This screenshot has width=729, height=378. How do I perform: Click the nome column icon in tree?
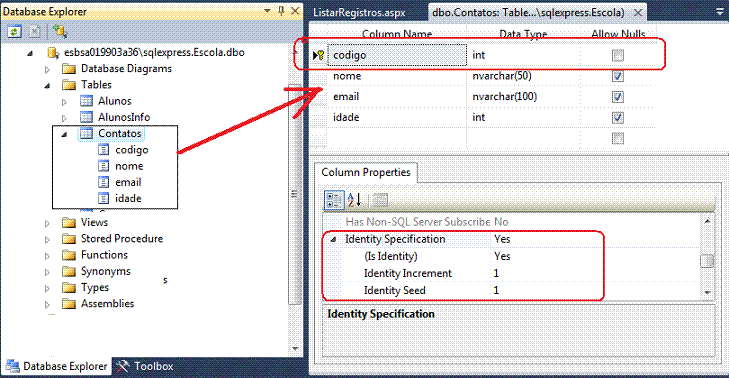click(104, 166)
